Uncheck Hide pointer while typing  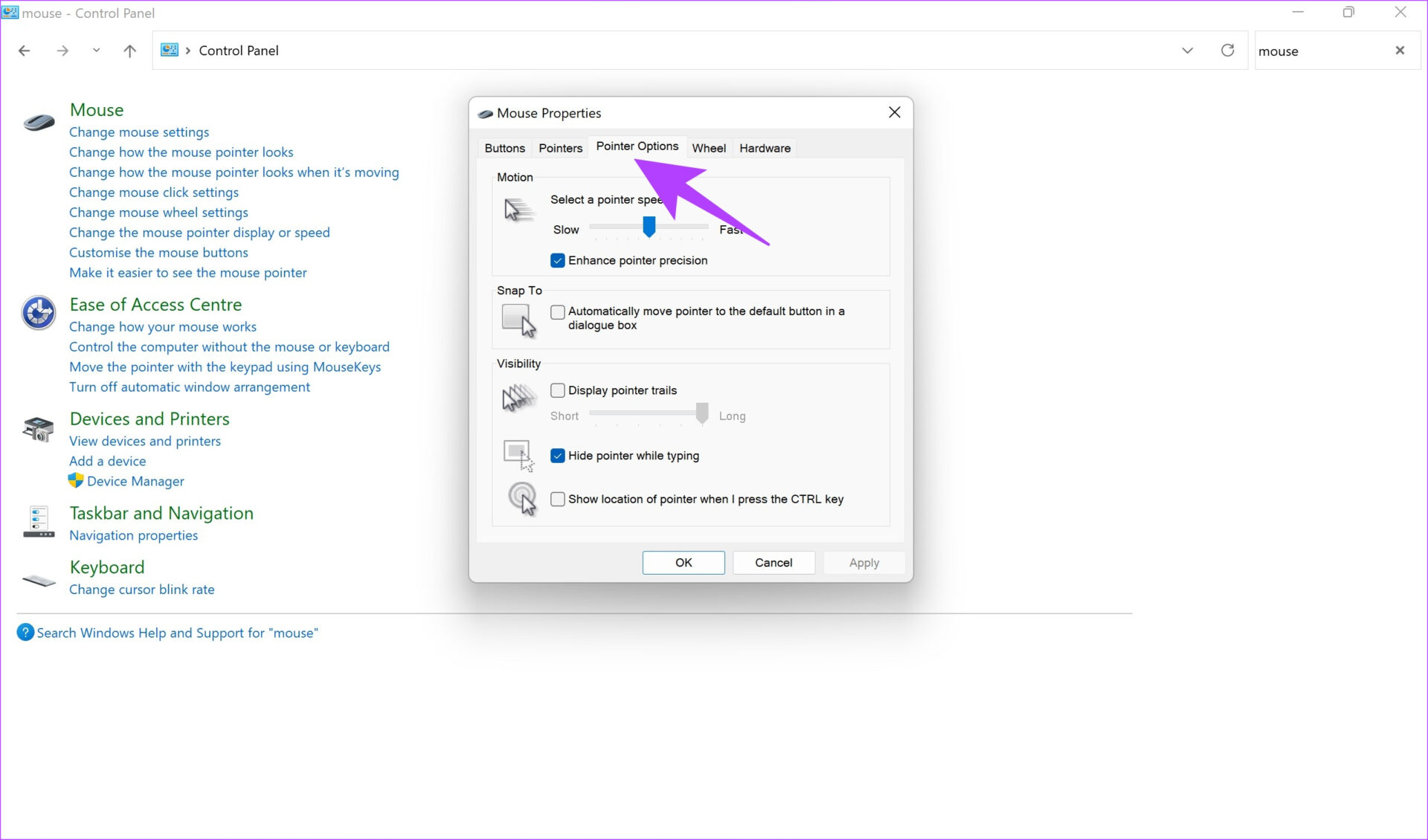click(558, 456)
